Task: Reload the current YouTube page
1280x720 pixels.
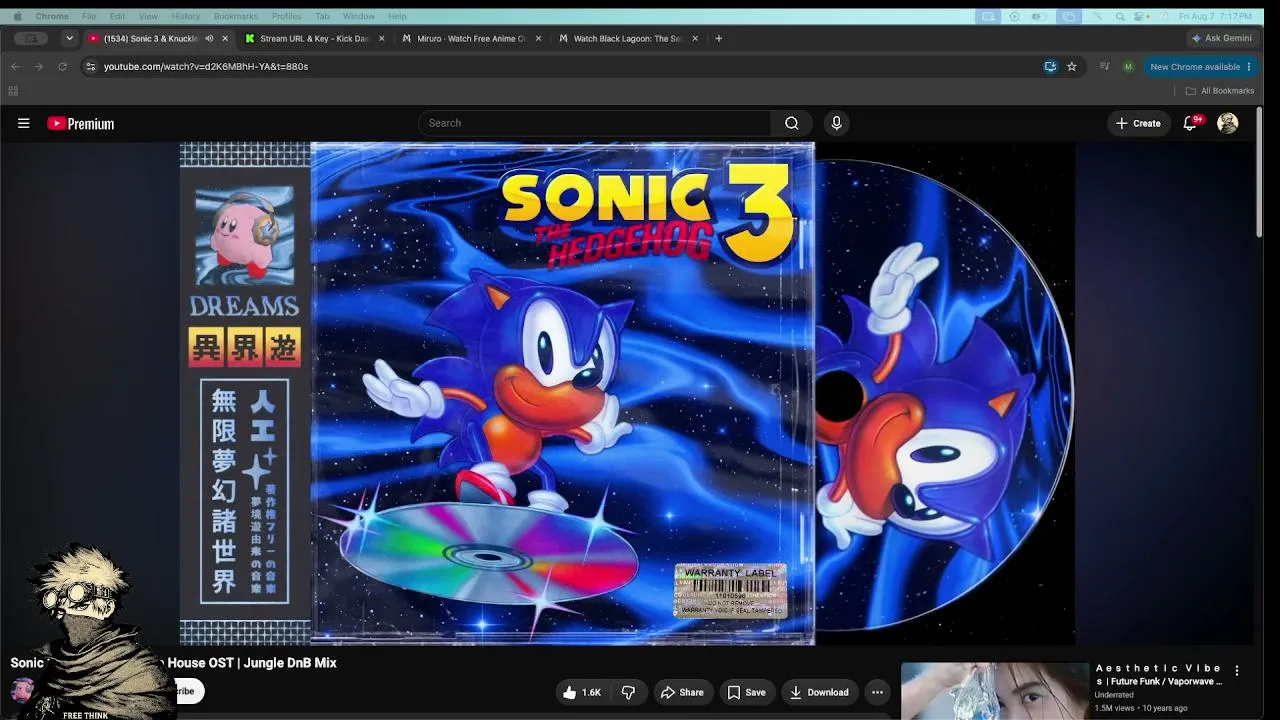Action: 62,66
